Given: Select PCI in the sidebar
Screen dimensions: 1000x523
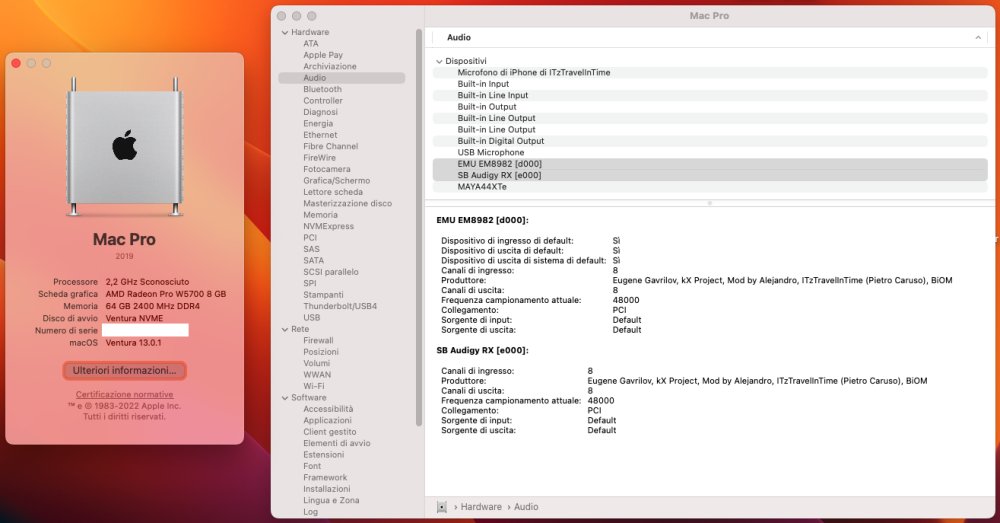Looking at the screenshot, I should point(310,238).
